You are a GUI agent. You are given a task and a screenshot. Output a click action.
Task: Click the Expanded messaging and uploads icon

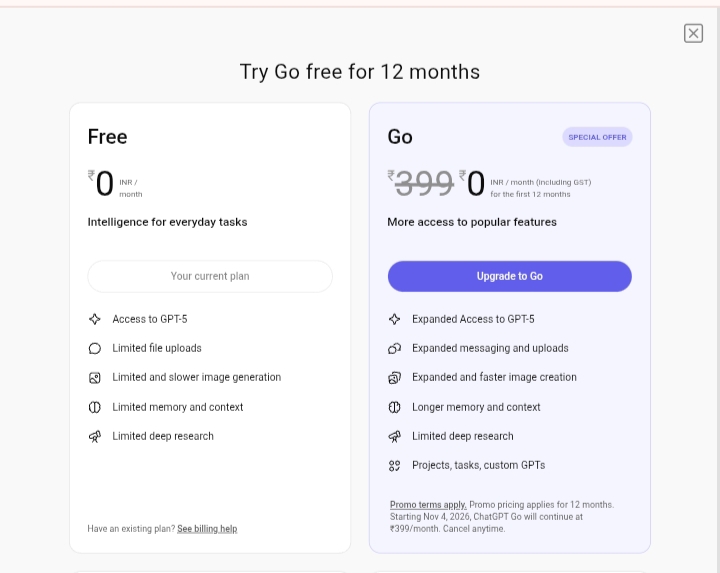click(x=395, y=348)
